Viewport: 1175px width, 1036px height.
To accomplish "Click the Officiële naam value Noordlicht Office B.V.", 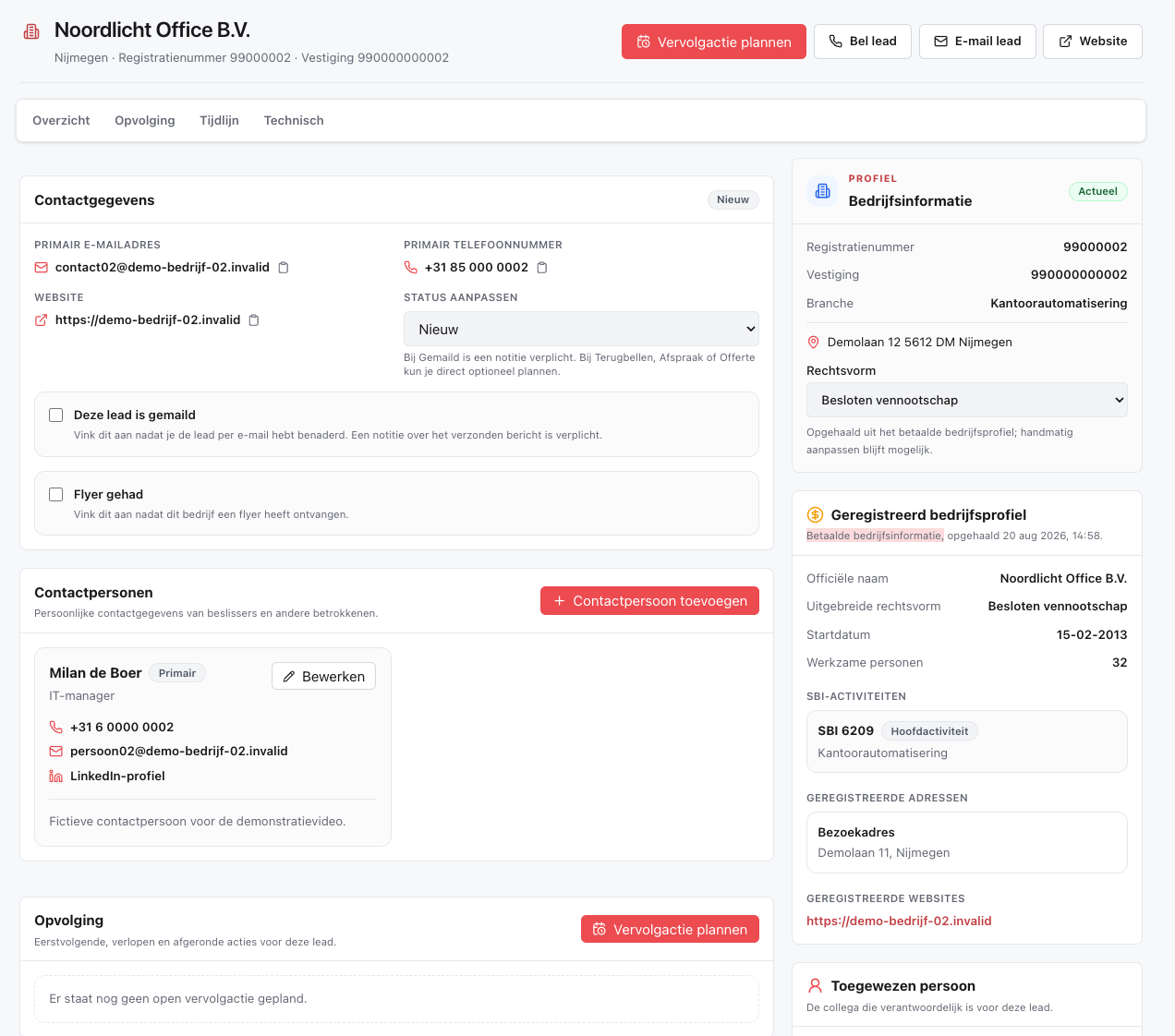I will [1063, 579].
